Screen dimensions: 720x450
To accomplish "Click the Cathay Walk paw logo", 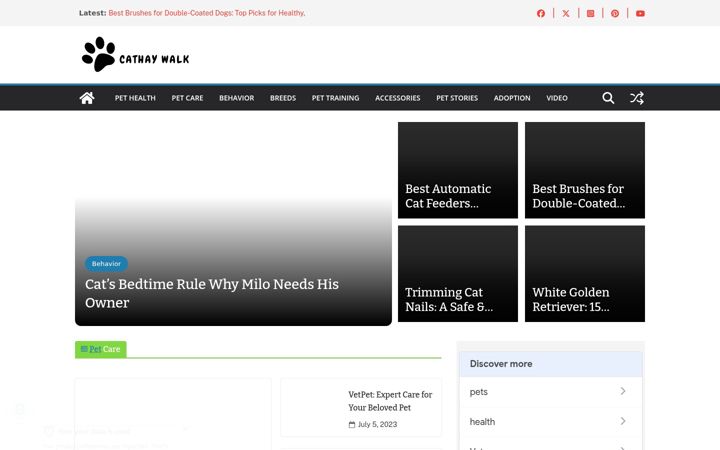I will tap(98, 54).
